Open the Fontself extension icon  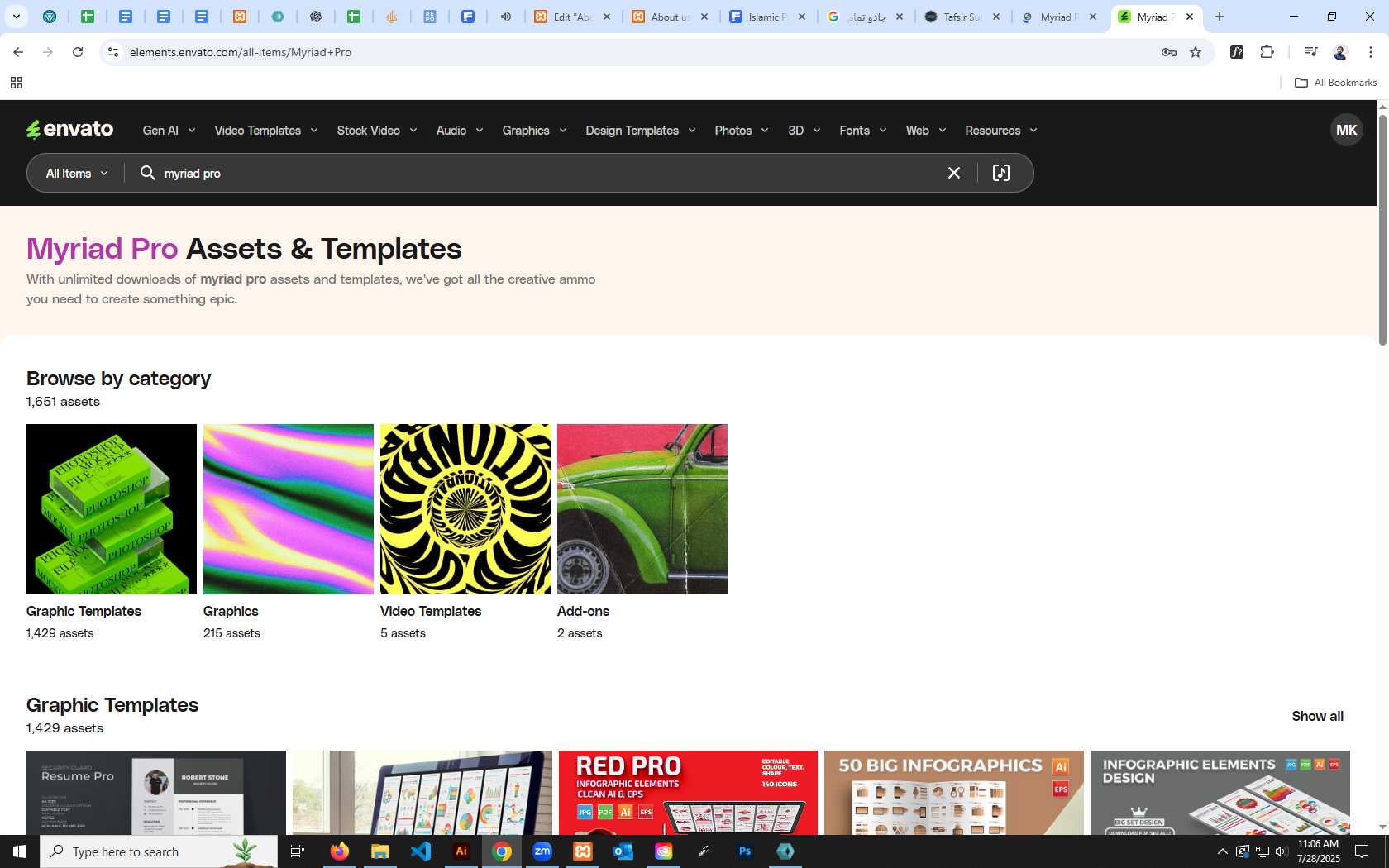(x=1237, y=52)
